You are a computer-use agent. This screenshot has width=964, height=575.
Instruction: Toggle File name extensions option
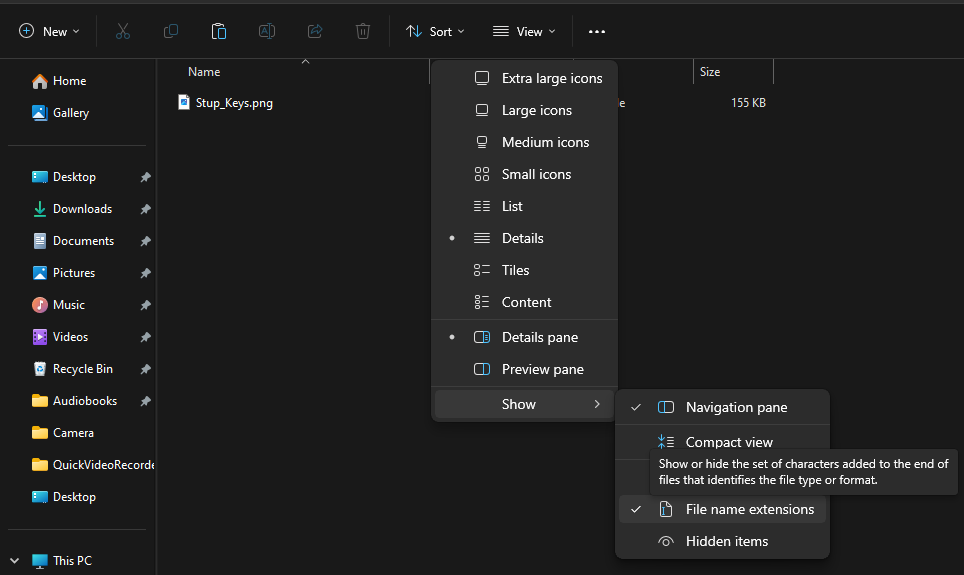point(749,509)
